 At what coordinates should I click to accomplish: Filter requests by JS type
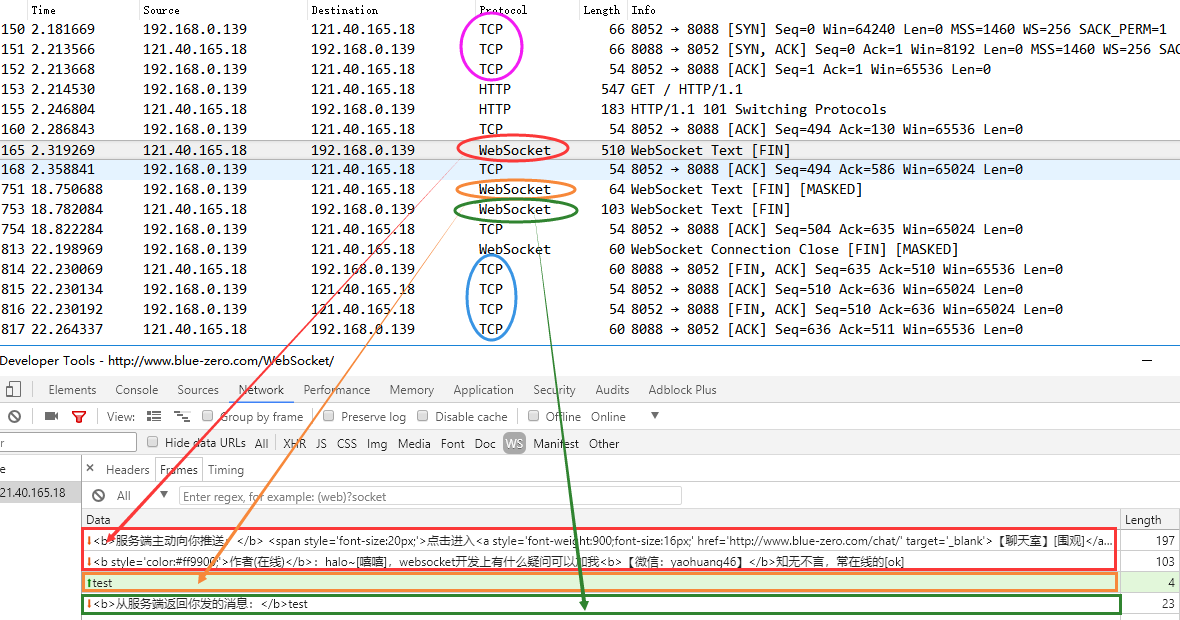(x=321, y=444)
